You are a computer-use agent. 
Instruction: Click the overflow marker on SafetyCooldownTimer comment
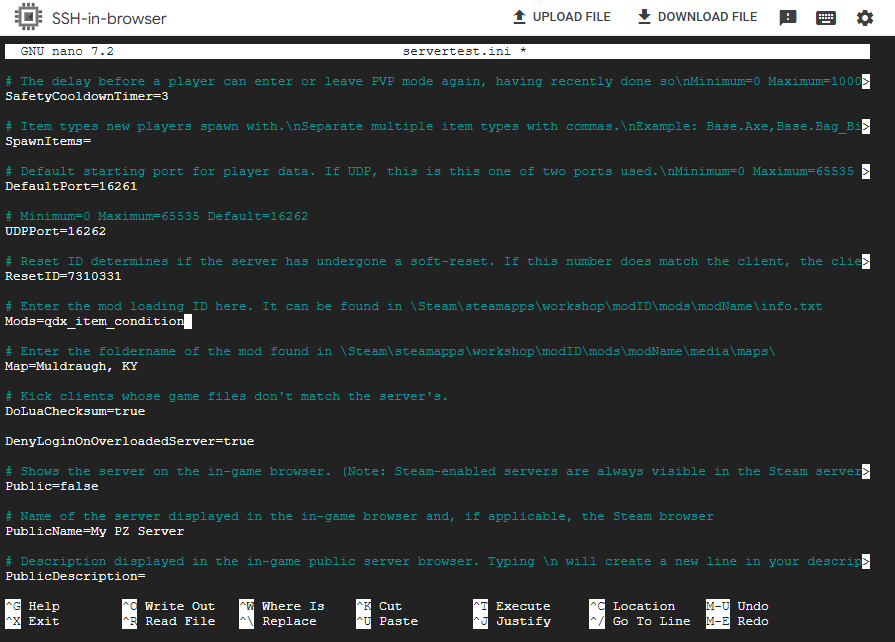tap(866, 82)
